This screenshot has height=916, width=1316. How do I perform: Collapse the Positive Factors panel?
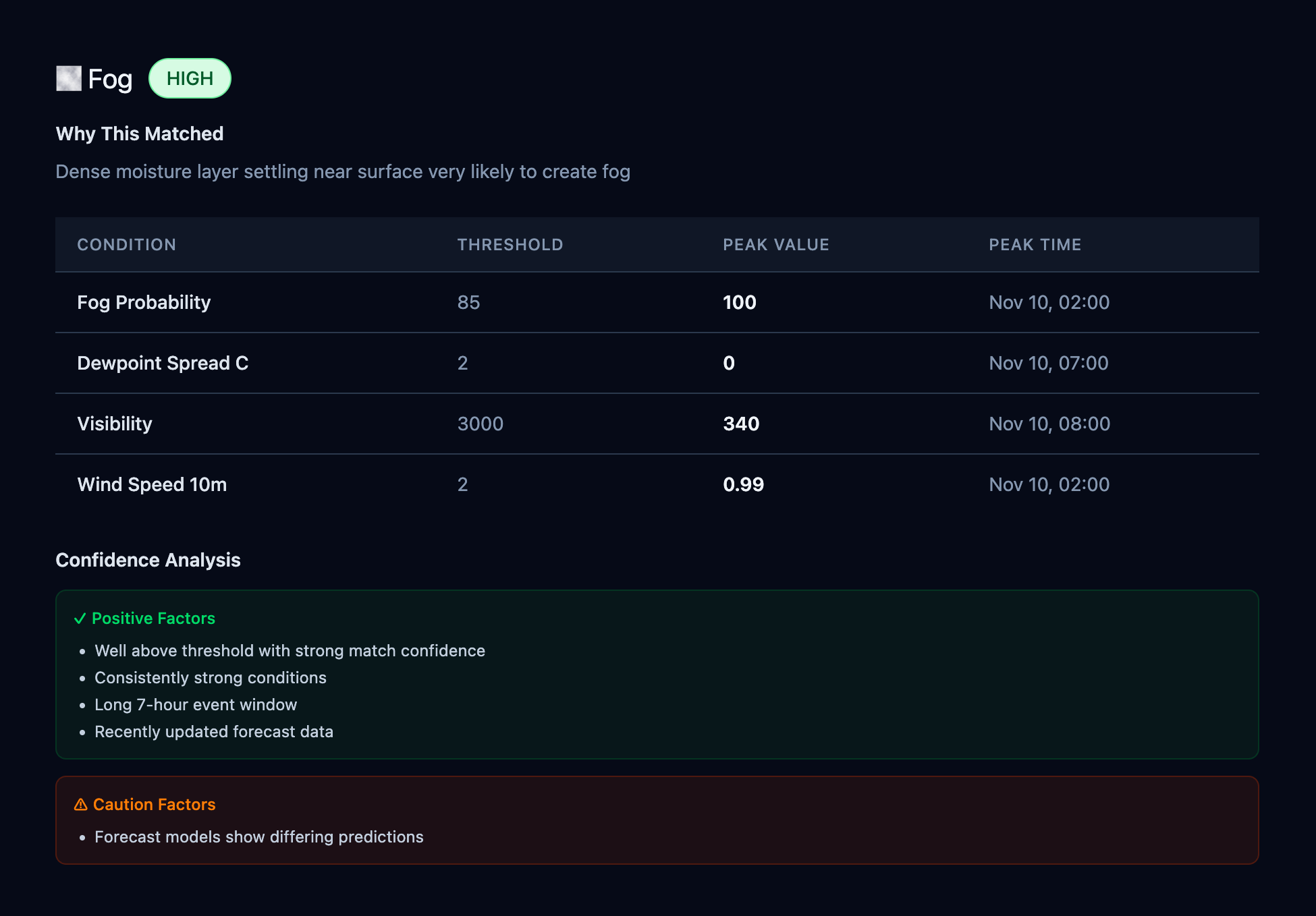coord(153,618)
